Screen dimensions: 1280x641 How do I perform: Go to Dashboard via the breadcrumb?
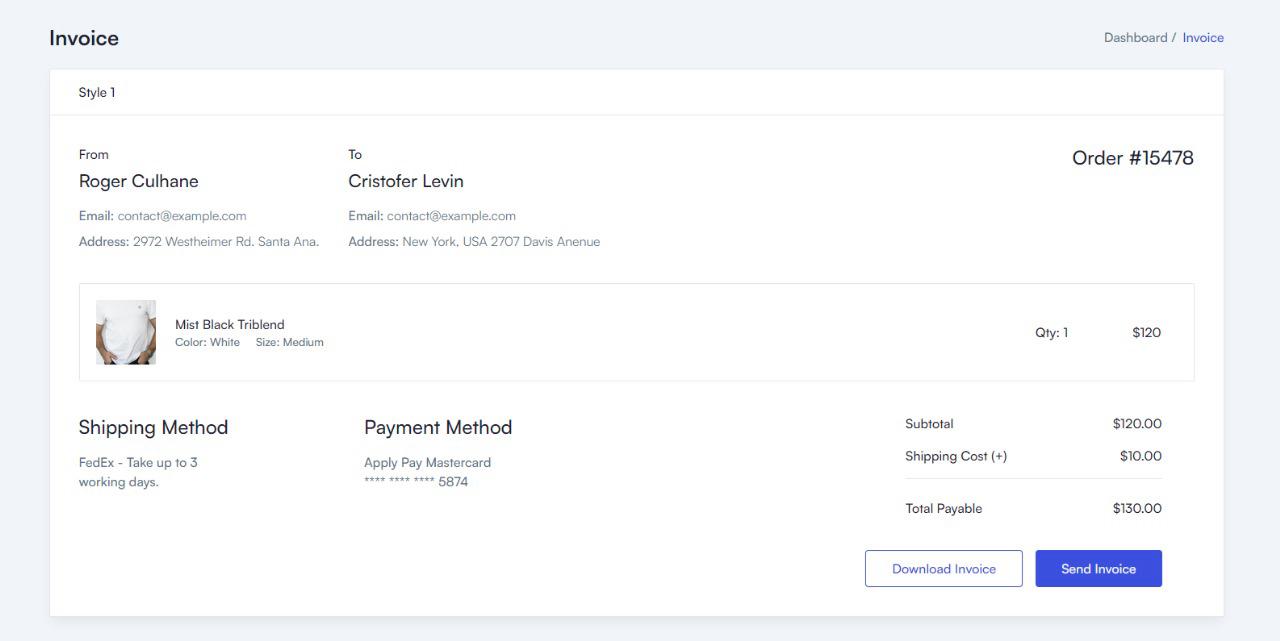(x=1135, y=38)
